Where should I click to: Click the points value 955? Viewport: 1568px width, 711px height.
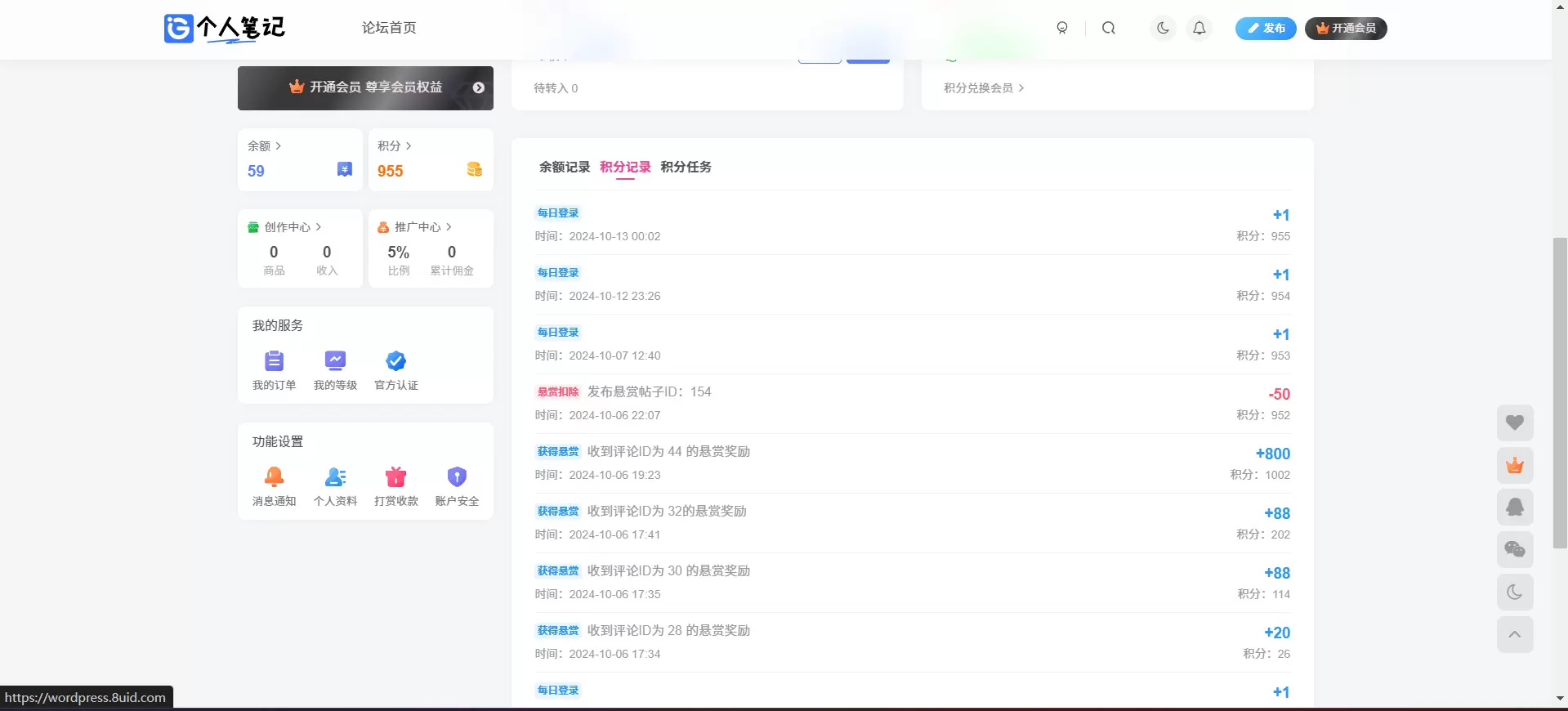pyautogui.click(x=391, y=171)
